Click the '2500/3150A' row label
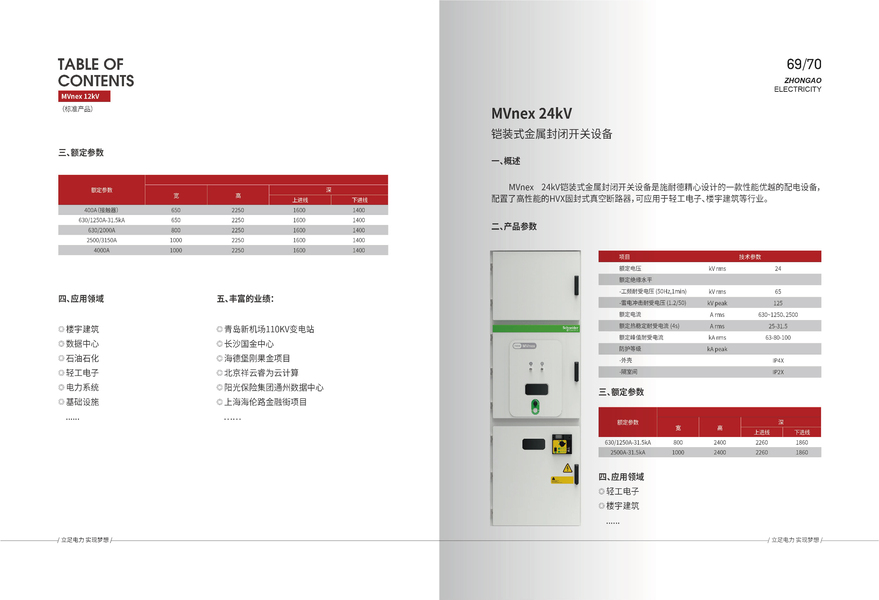 pyautogui.click(x=101, y=240)
